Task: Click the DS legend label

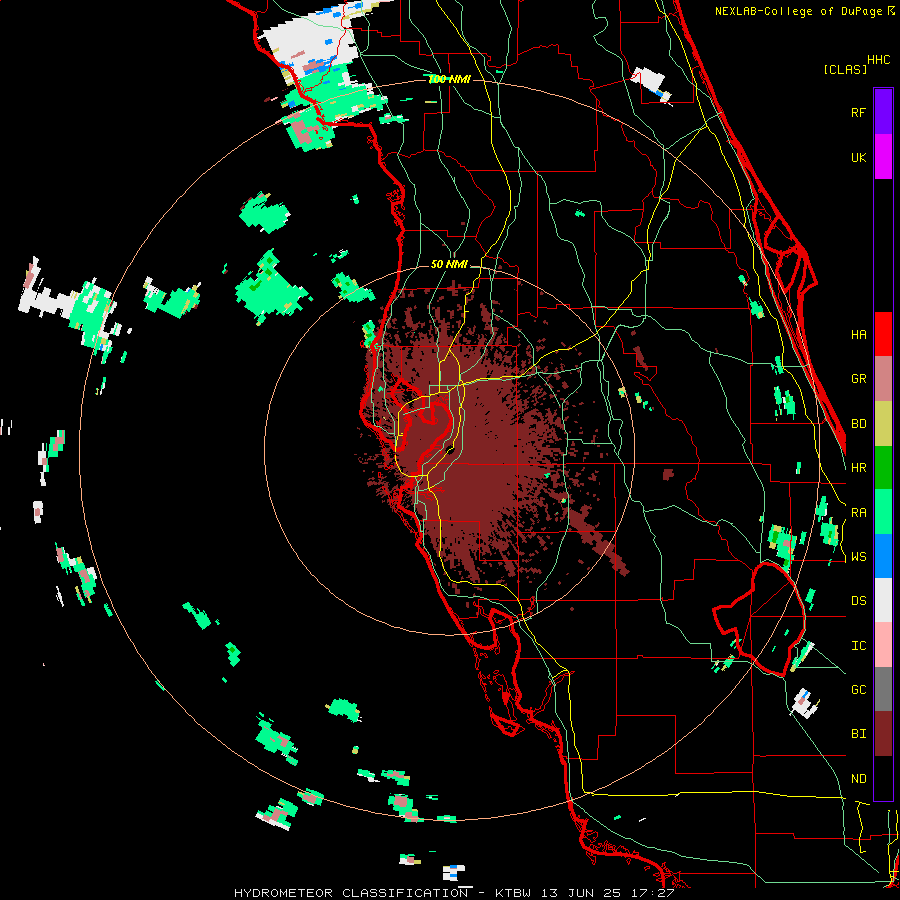Action: [858, 601]
